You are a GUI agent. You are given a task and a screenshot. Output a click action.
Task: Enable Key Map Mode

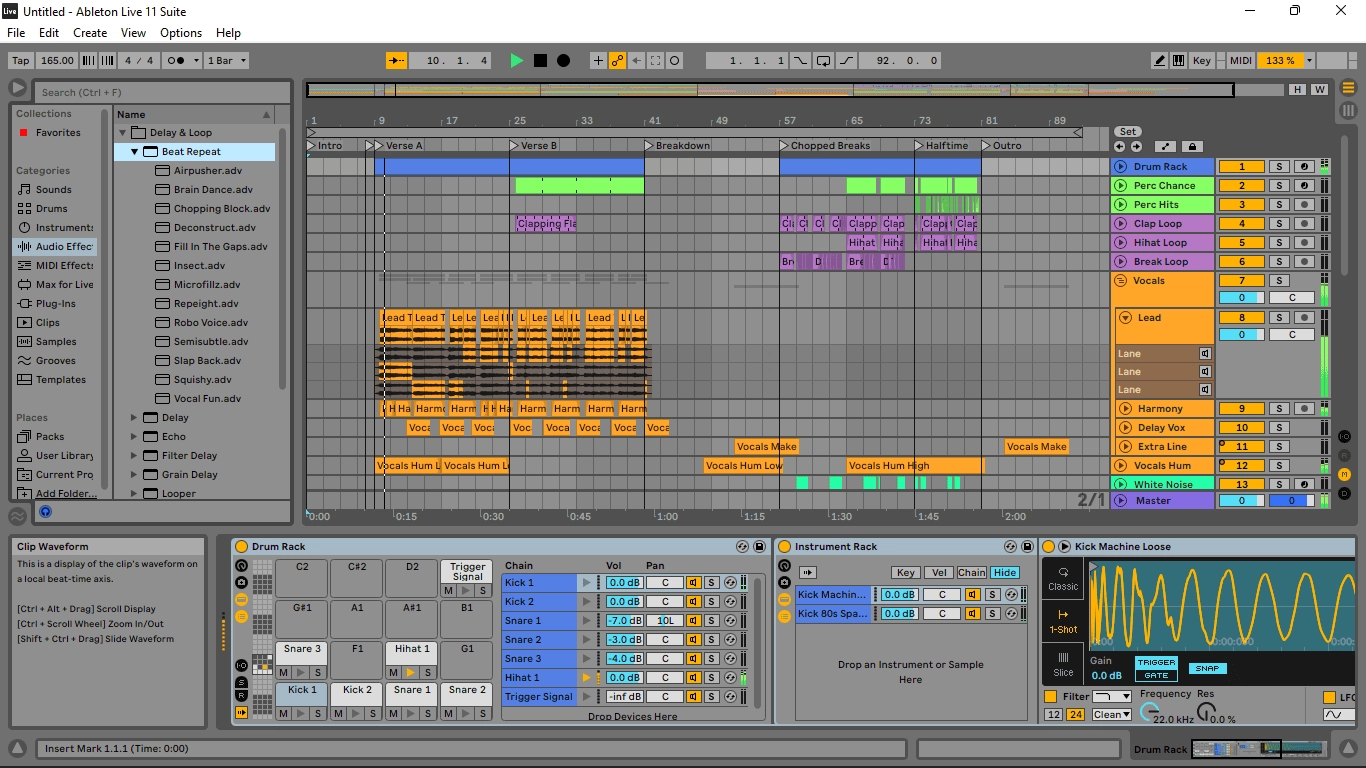pyautogui.click(x=1201, y=61)
